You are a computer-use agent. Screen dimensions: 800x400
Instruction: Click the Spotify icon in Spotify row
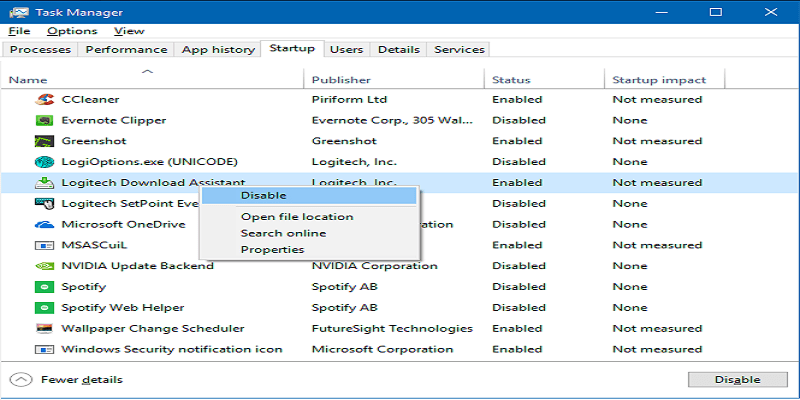click(x=44, y=287)
